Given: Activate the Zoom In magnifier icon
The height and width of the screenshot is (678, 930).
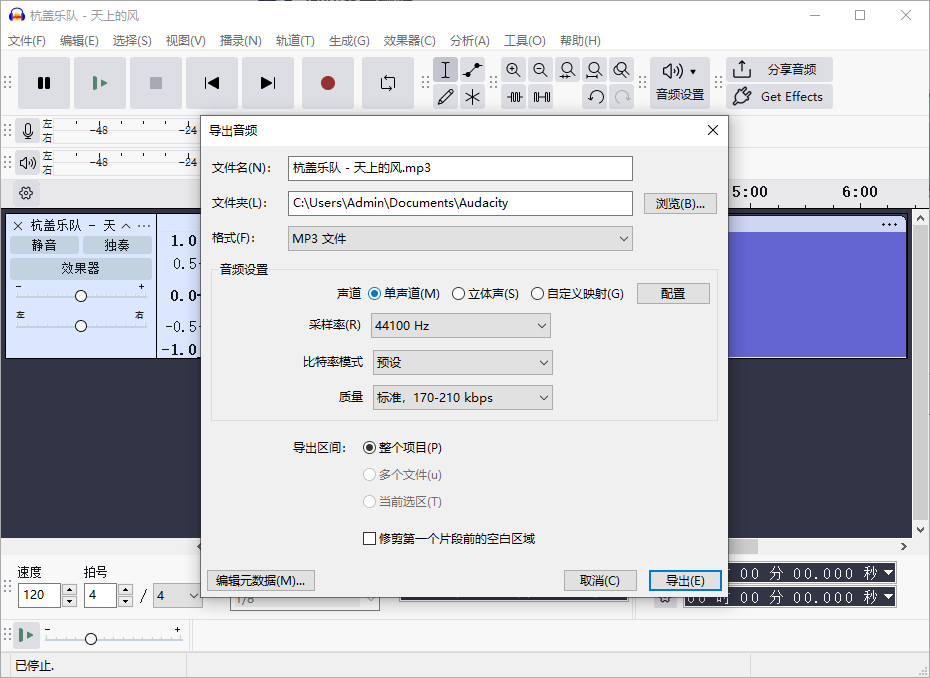Looking at the screenshot, I should (513, 70).
